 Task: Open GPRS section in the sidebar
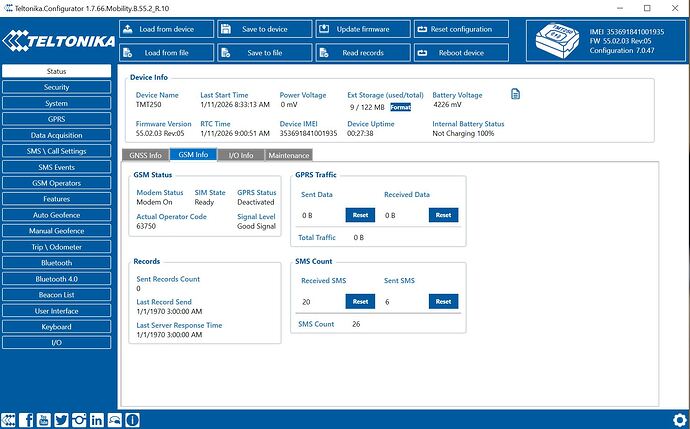coord(56,119)
